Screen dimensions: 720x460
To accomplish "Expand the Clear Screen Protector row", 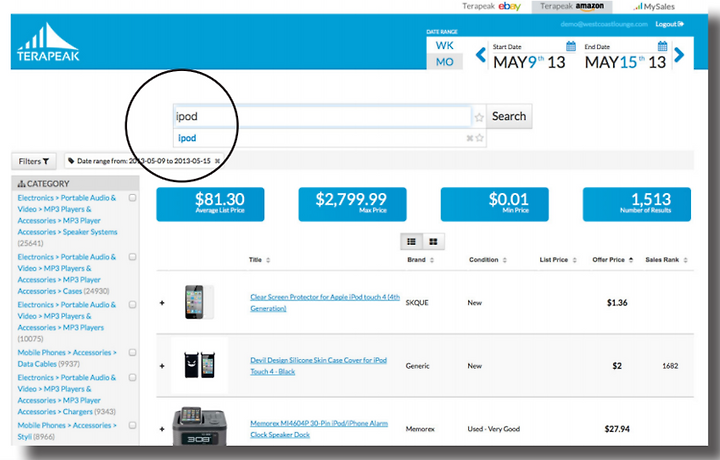I will tap(162, 303).
